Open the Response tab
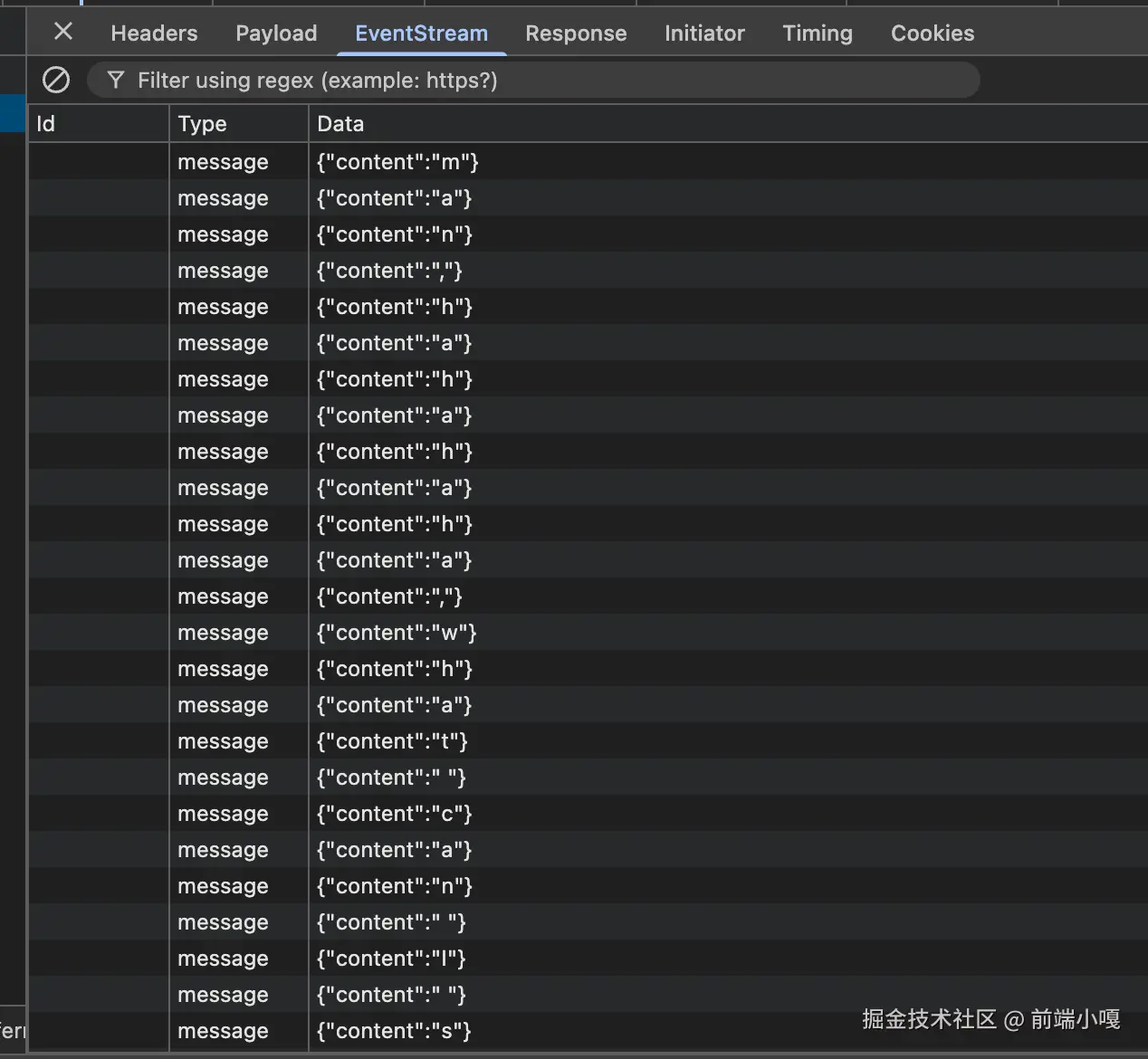The height and width of the screenshot is (1059, 1148). click(576, 33)
